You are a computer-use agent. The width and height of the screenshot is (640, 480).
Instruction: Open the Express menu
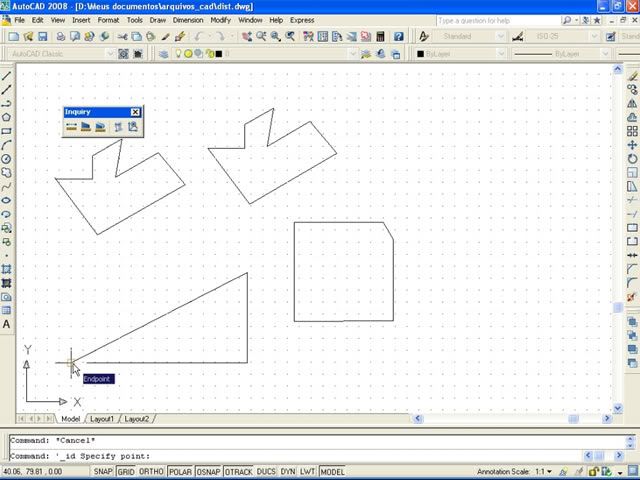[302, 20]
